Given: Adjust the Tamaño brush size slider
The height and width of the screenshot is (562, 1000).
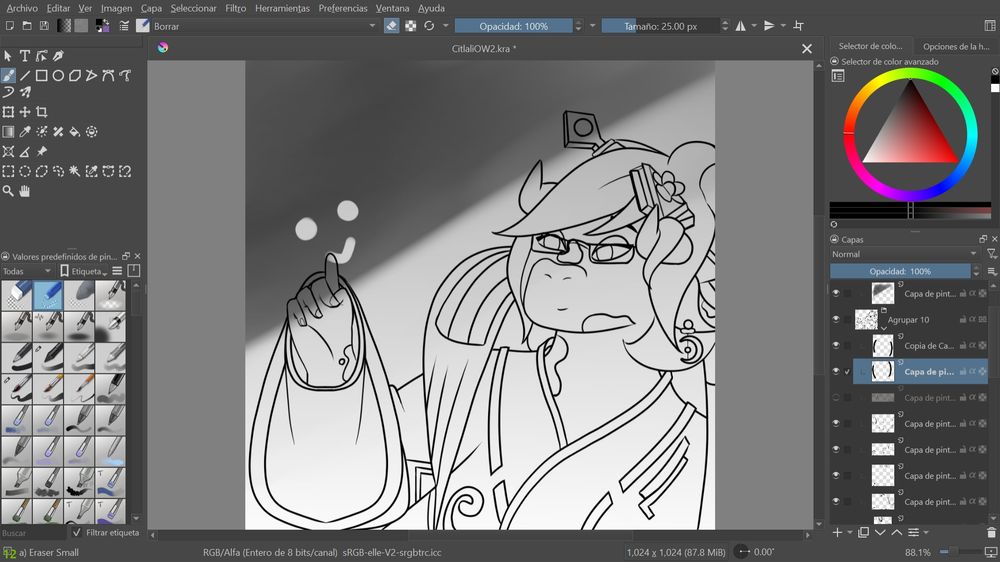Looking at the screenshot, I should tap(660, 26).
